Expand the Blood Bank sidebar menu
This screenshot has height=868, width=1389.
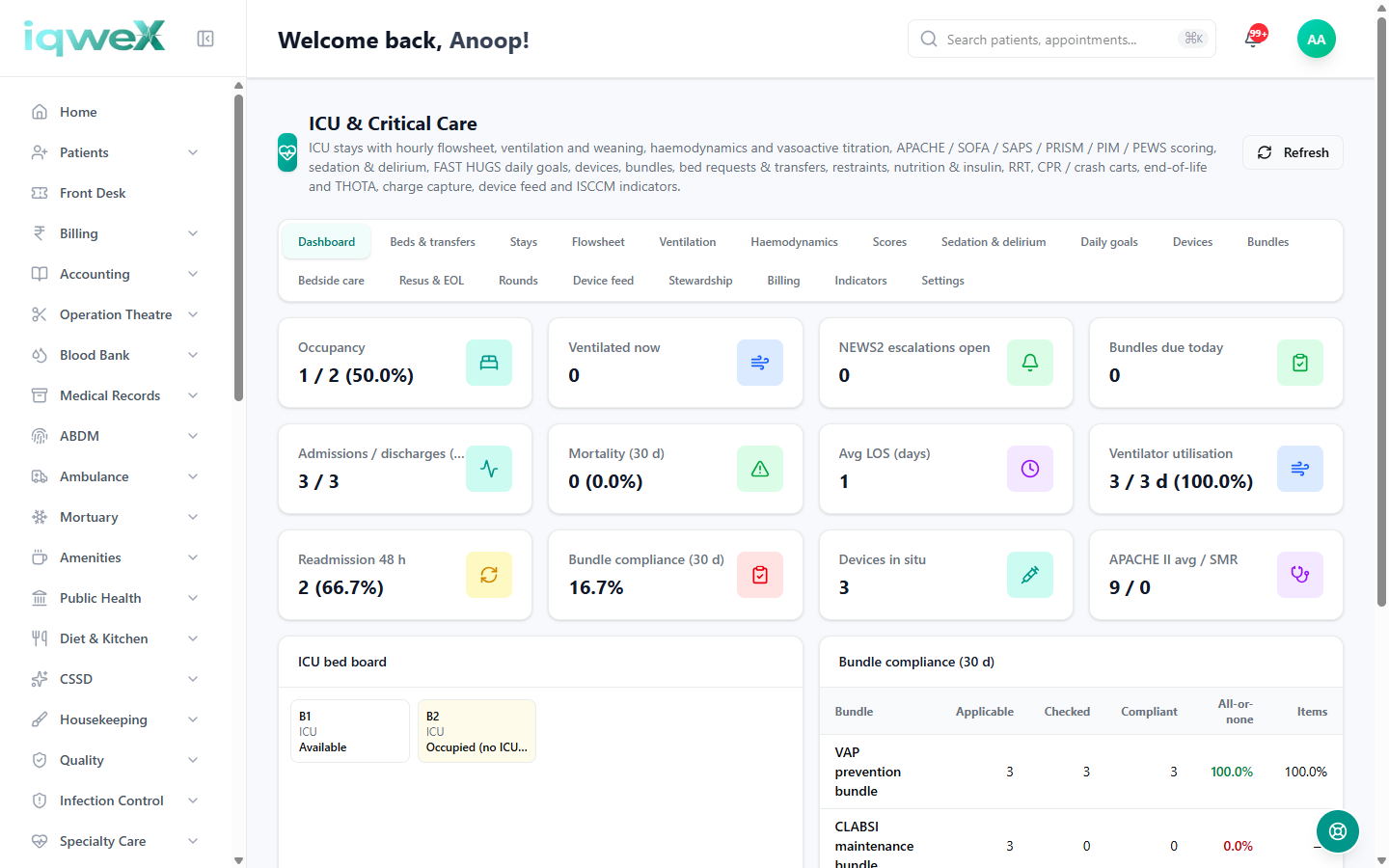click(x=116, y=355)
